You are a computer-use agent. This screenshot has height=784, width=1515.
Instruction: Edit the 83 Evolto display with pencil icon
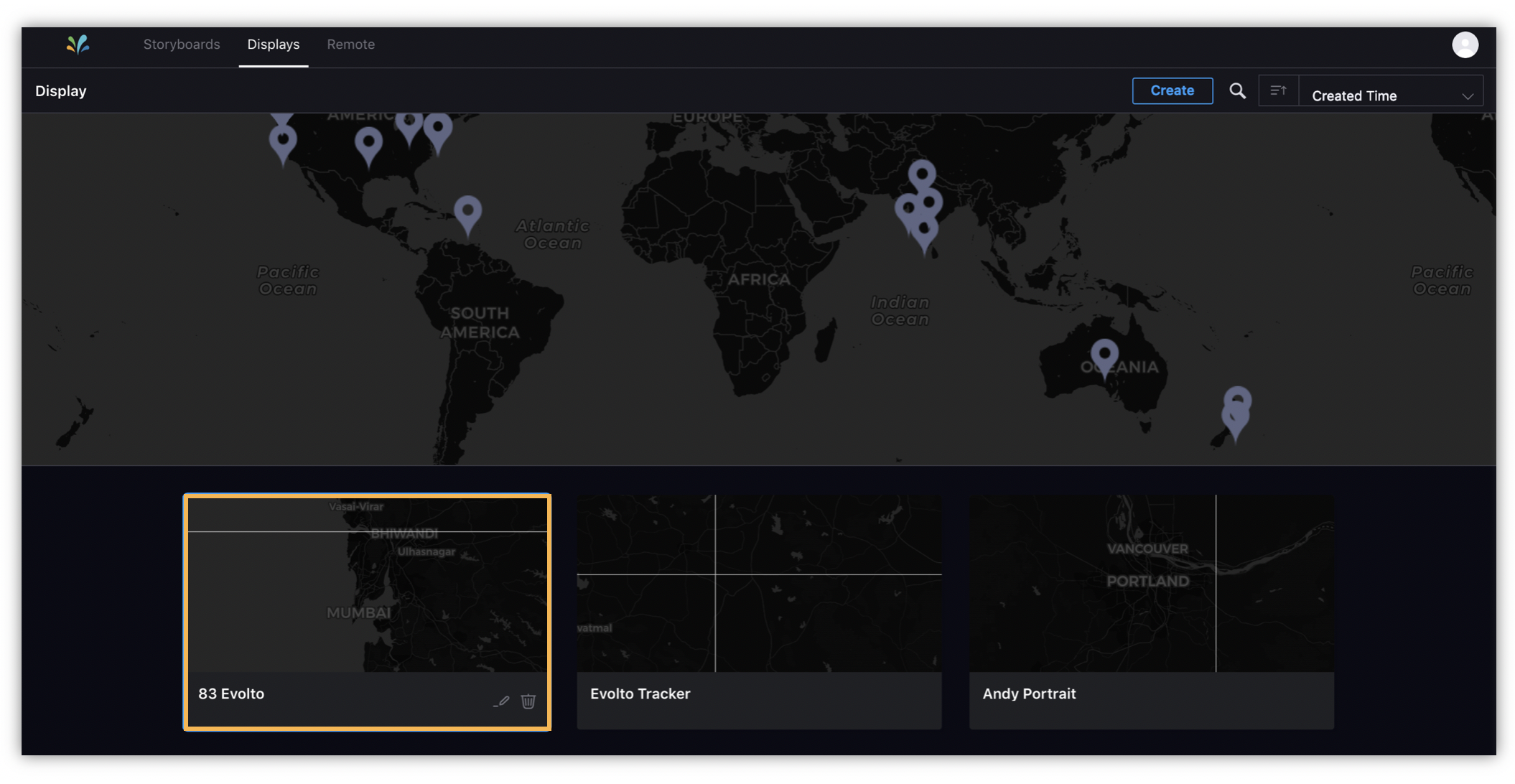[502, 701]
